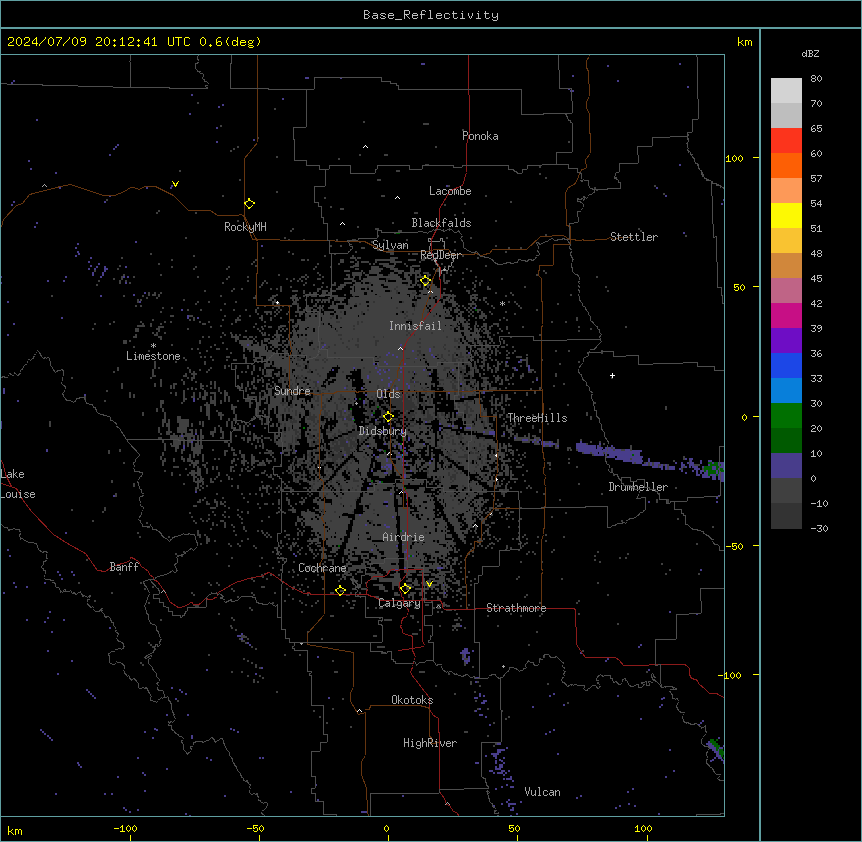Viewport: 862px width, 842px height.
Task: Click the Lacombe city label
Action: [x=450, y=191]
